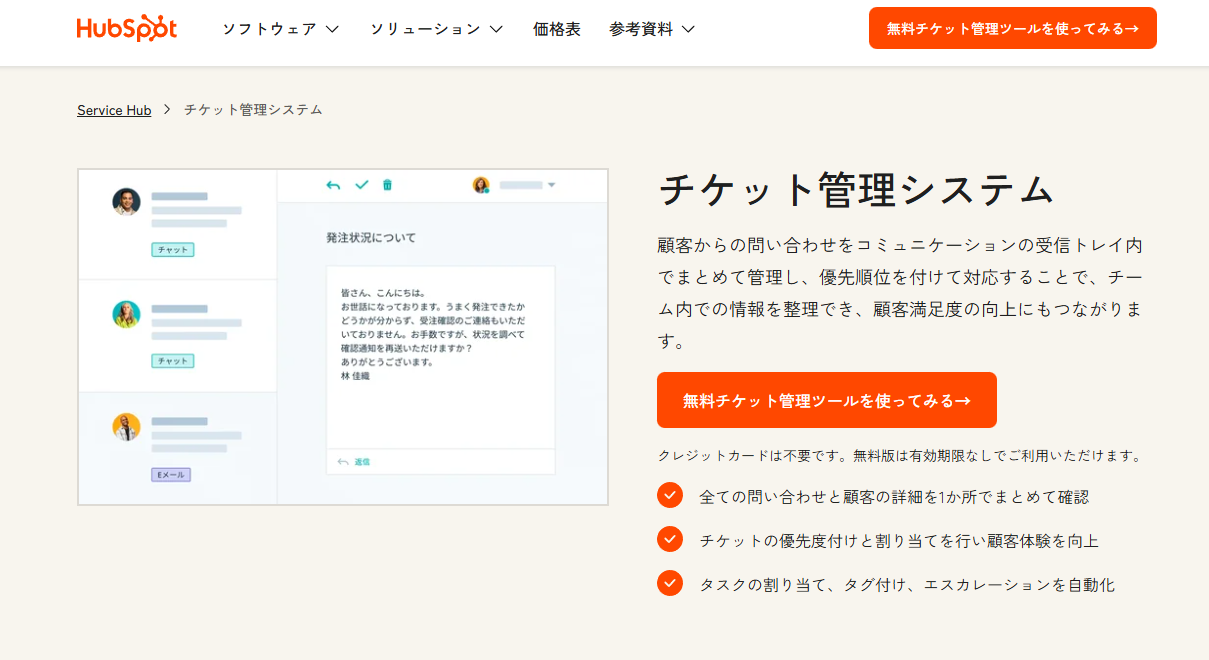Screen dimensions: 1209x660
Task: Click the trash icon to delete the ticket
Action: click(x=388, y=186)
